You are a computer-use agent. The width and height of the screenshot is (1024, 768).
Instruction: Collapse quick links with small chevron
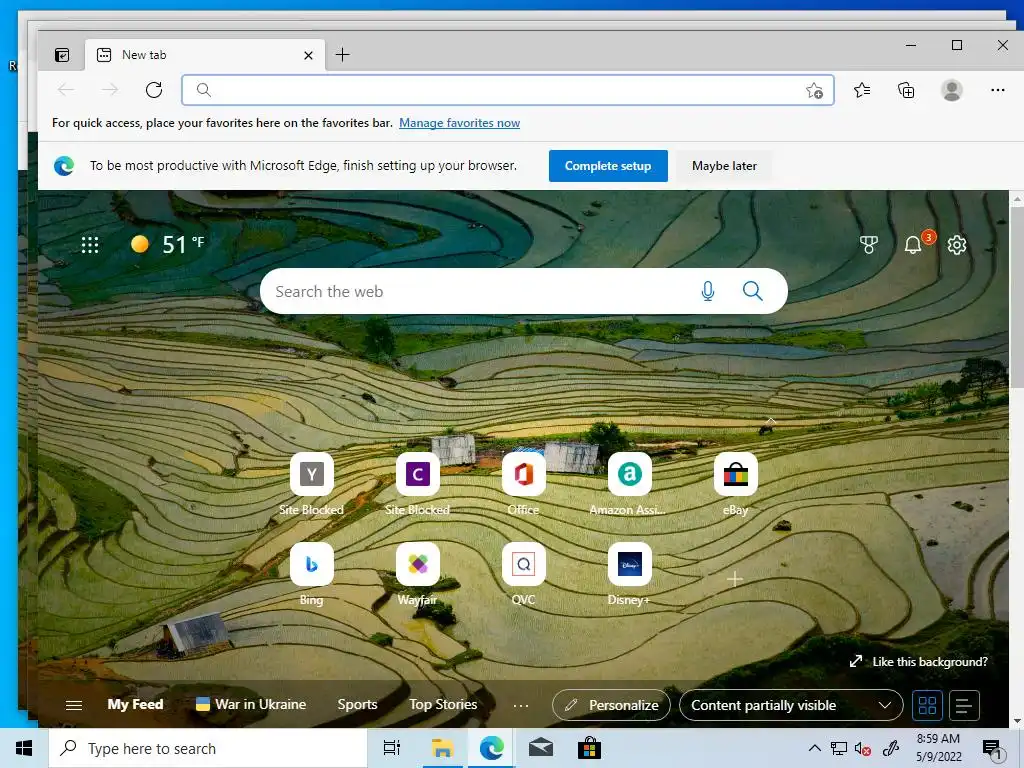[x=771, y=421]
